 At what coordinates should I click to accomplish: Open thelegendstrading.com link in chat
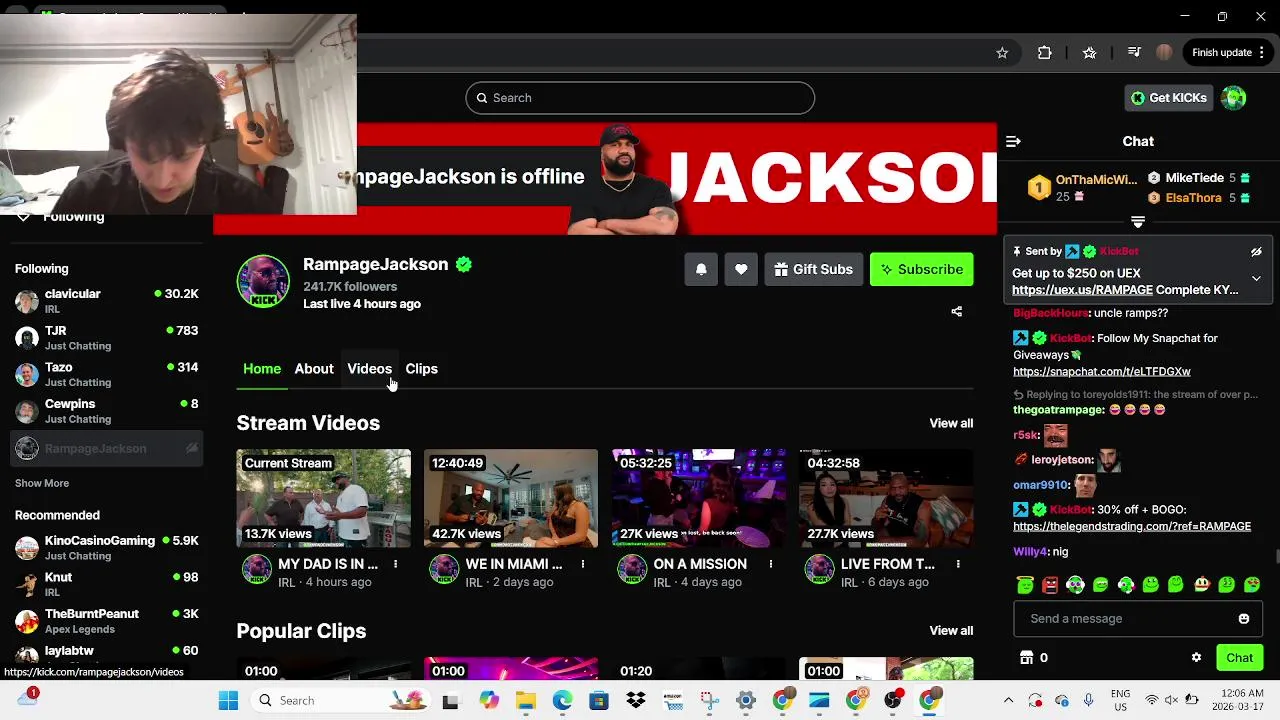1132,527
